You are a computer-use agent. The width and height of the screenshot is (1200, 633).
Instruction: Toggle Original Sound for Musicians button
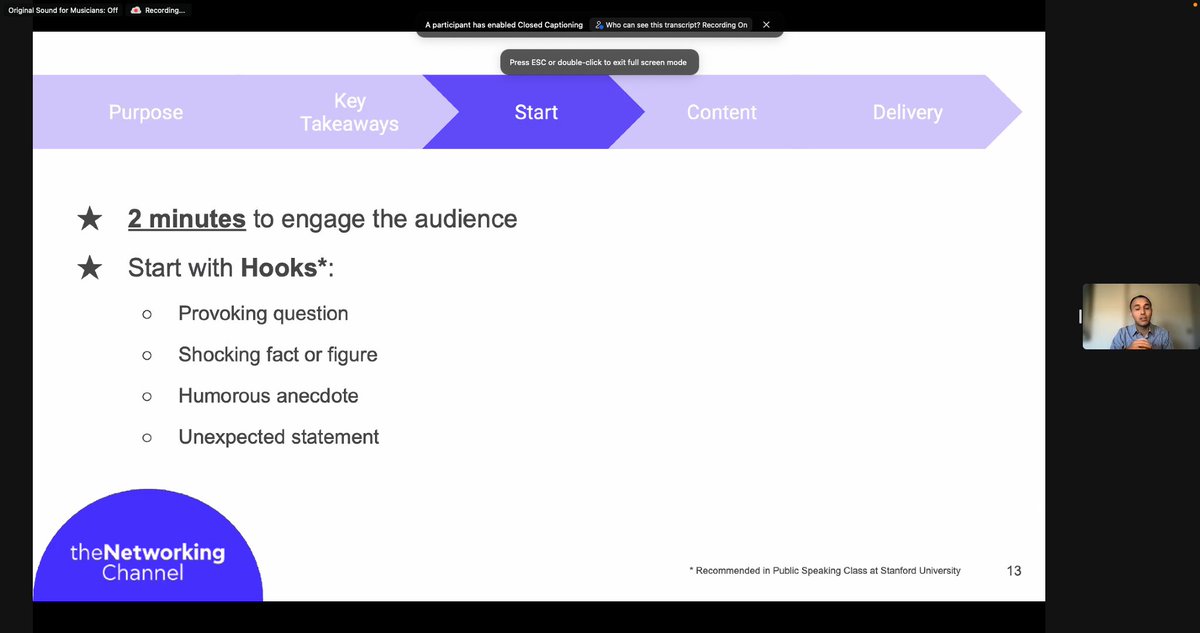(63, 10)
